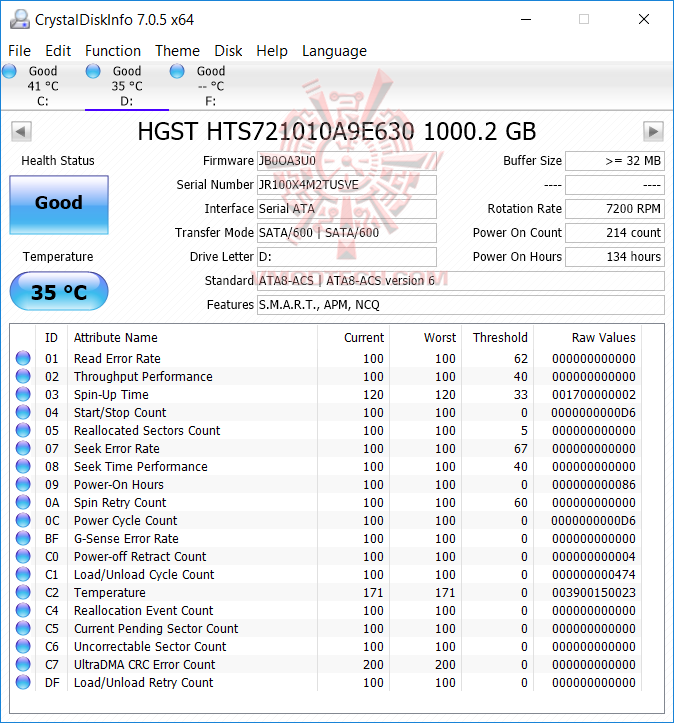Click the Interface field Serial ATA
This screenshot has width=674, height=723.
click(x=347, y=208)
